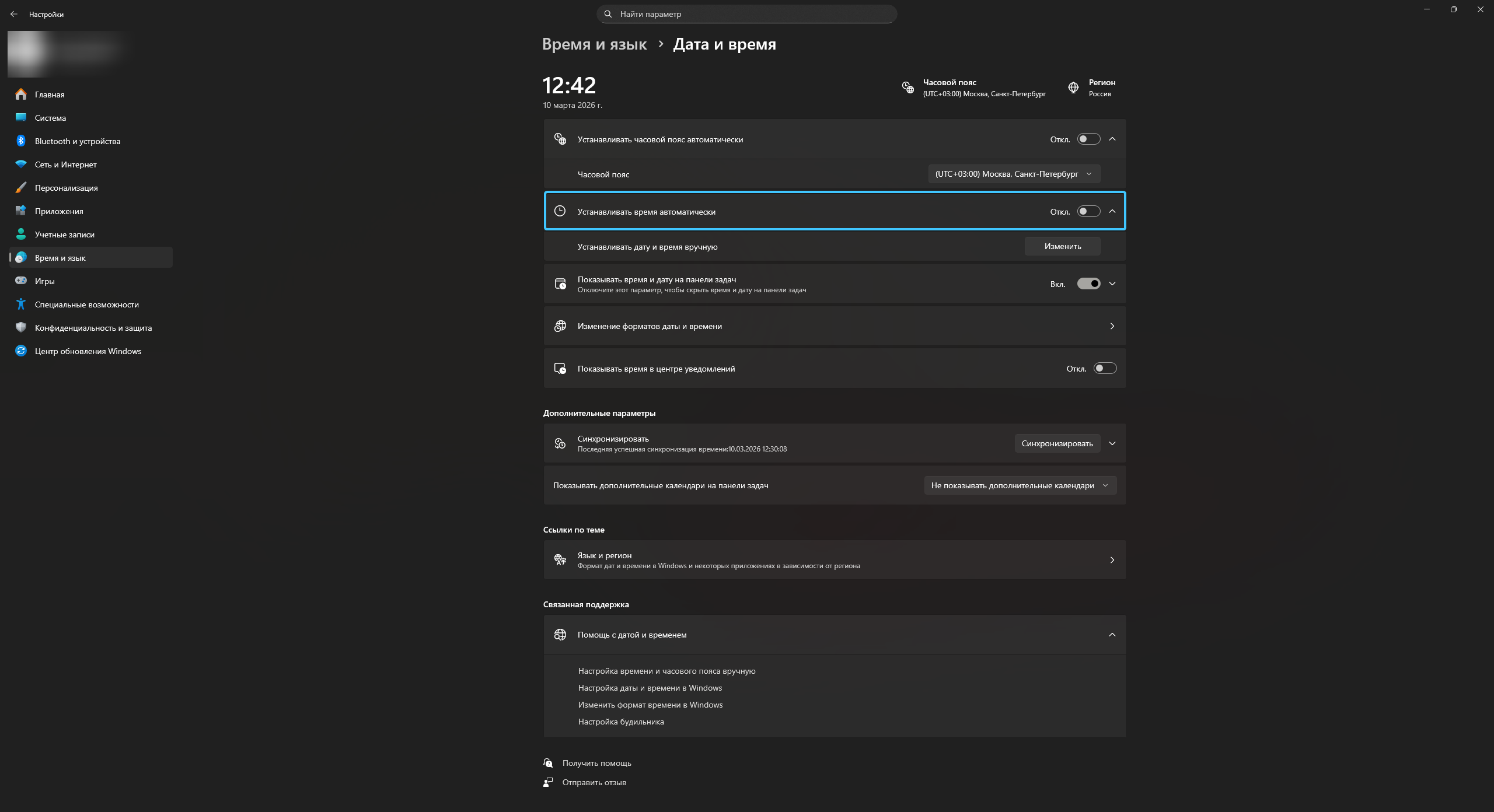Screen dimensions: 1494x812
Task: Click the Accessibility figure icon
Action: pyautogui.click(x=21, y=304)
